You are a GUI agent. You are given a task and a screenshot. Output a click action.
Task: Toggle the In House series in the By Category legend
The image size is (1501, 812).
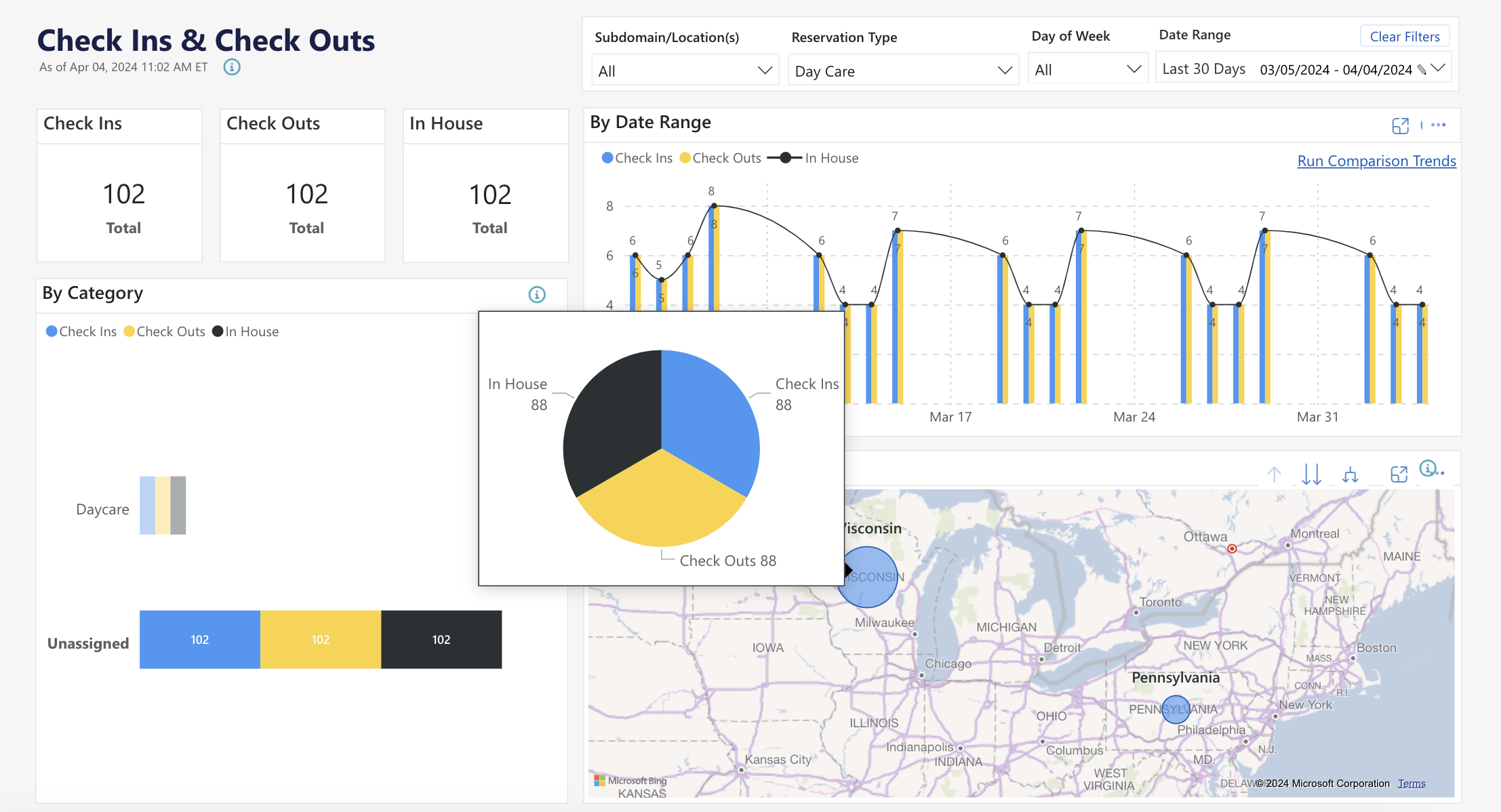pos(245,331)
